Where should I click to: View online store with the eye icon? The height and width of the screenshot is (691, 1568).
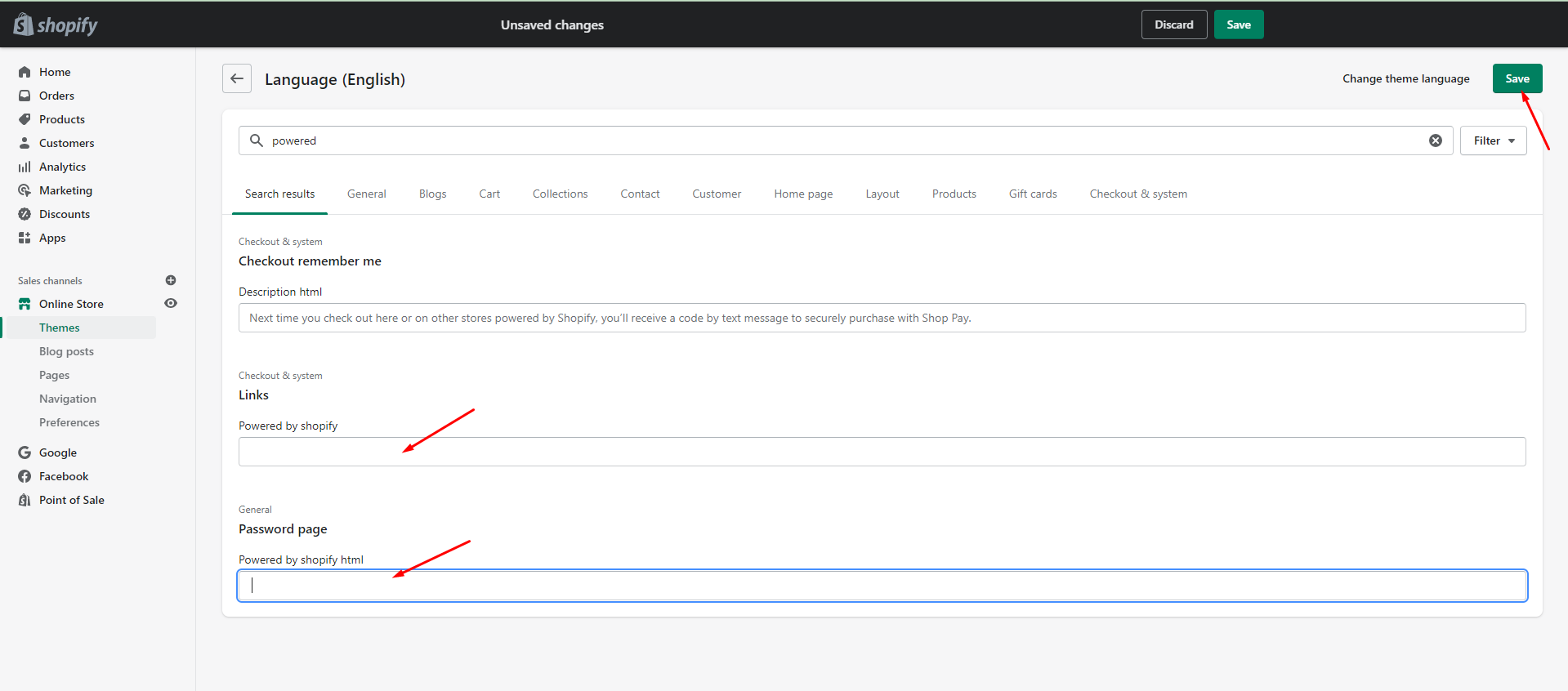[x=171, y=303]
